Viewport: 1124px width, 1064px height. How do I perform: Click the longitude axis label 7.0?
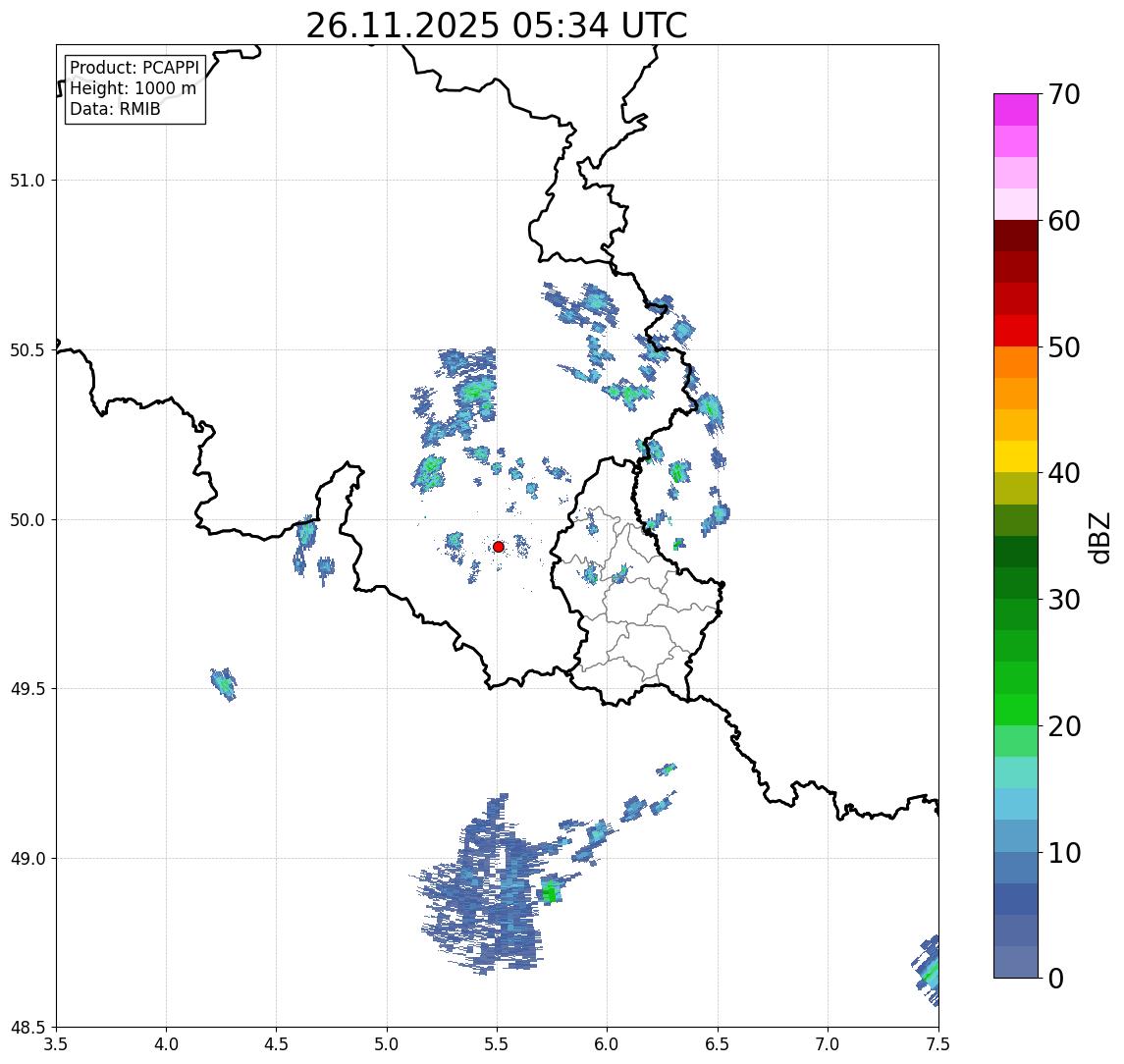(x=828, y=1044)
